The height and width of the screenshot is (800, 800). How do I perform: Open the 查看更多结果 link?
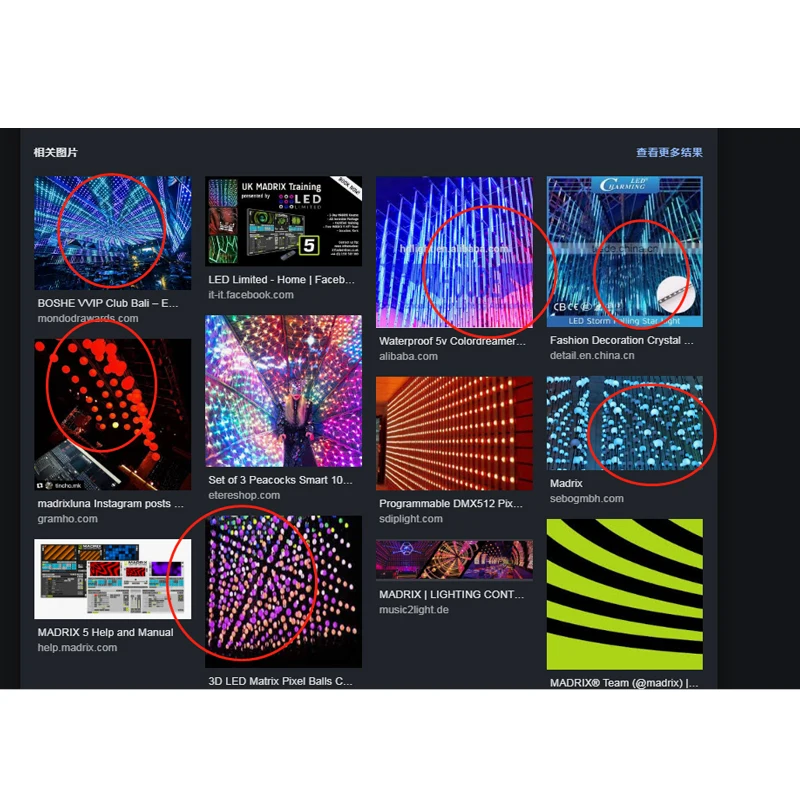(x=669, y=153)
